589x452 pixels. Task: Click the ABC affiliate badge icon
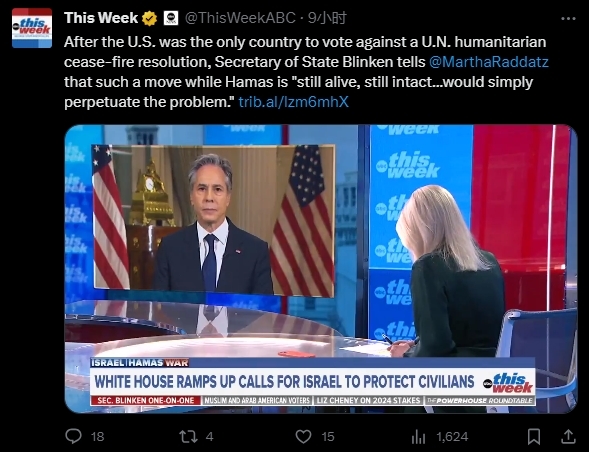(171, 18)
